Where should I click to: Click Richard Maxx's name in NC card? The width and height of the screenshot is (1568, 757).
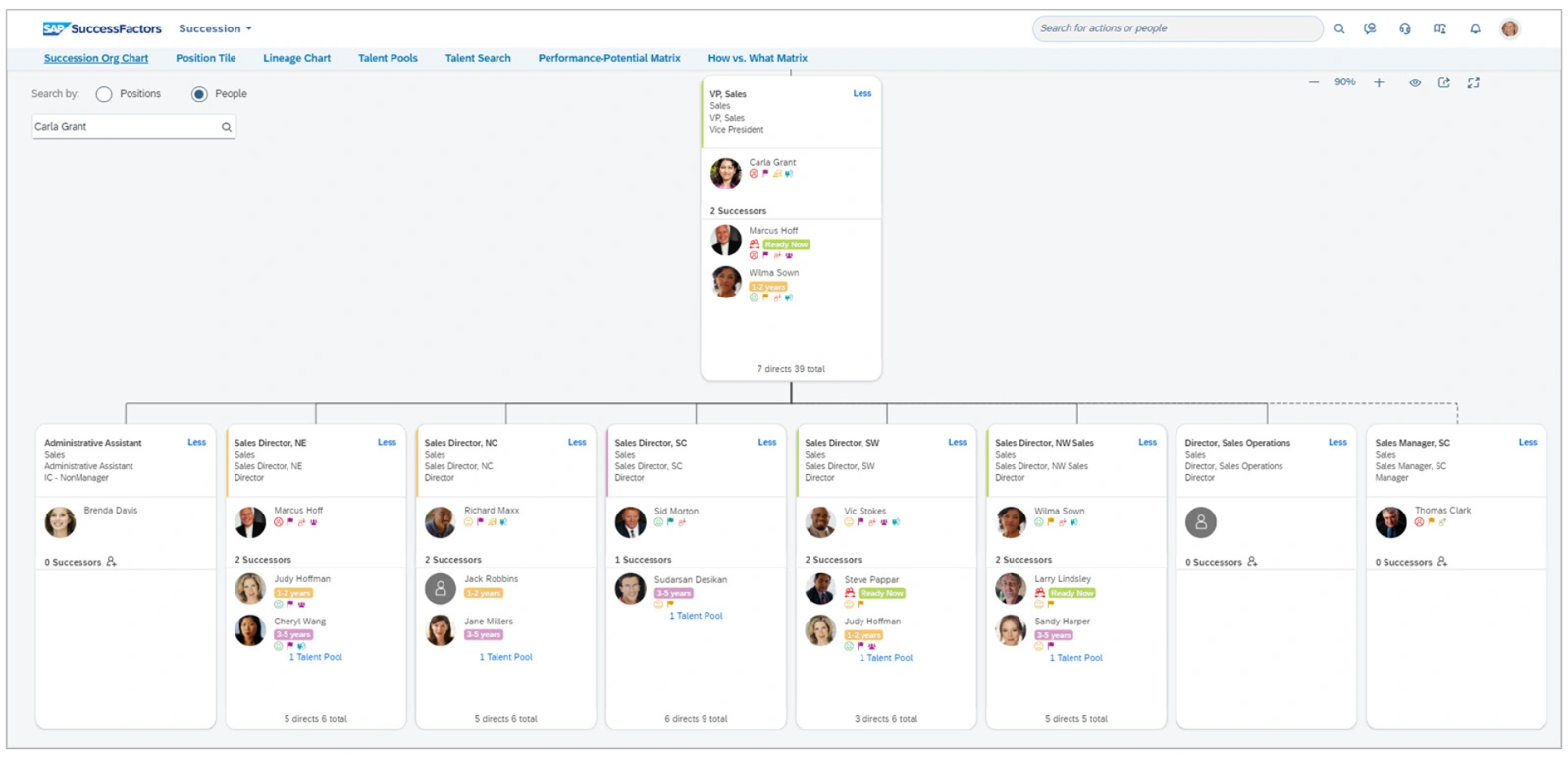[492, 511]
